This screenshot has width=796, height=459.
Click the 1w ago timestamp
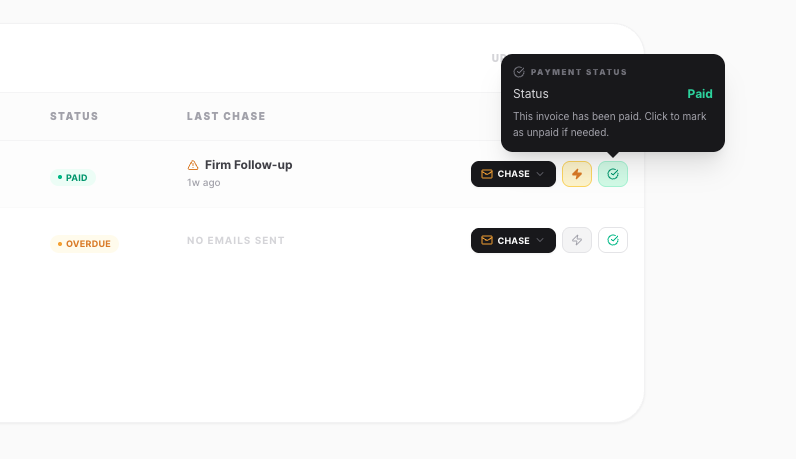(x=204, y=183)
